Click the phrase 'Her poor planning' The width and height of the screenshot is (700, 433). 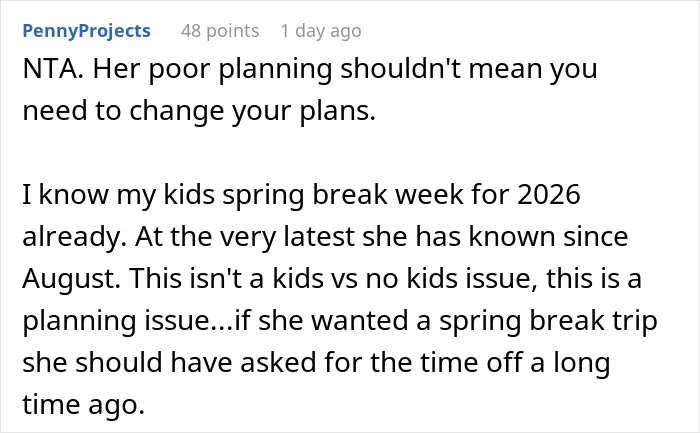(213, 70)
